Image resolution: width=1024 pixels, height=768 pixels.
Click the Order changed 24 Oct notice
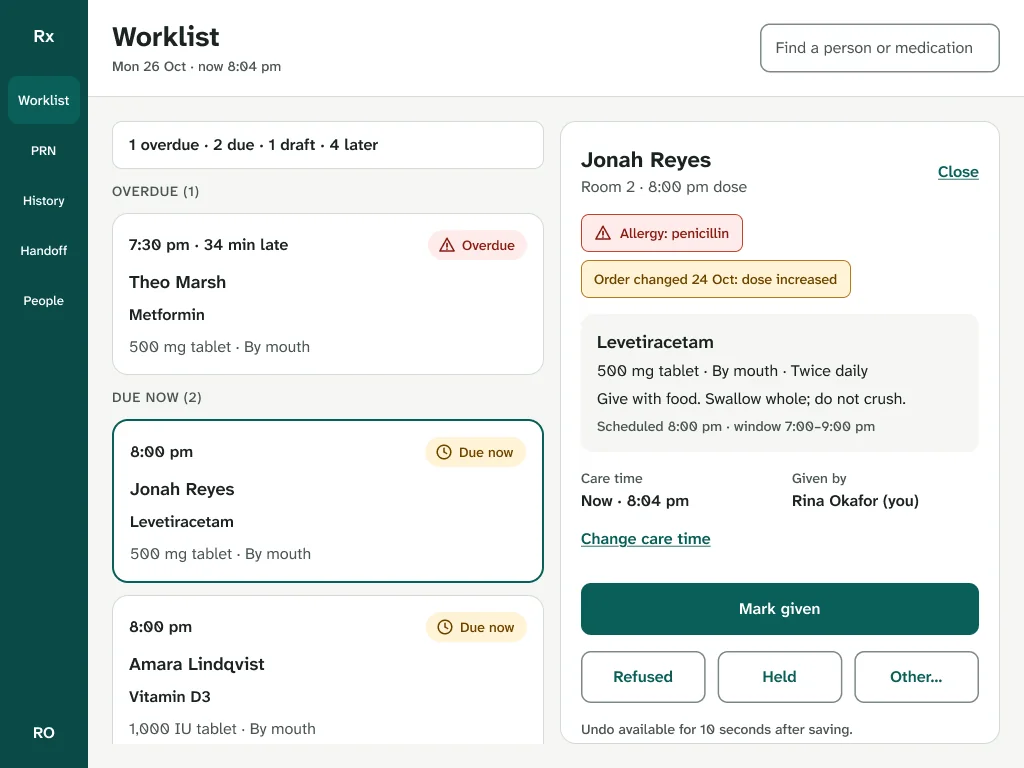pos(716,280)
